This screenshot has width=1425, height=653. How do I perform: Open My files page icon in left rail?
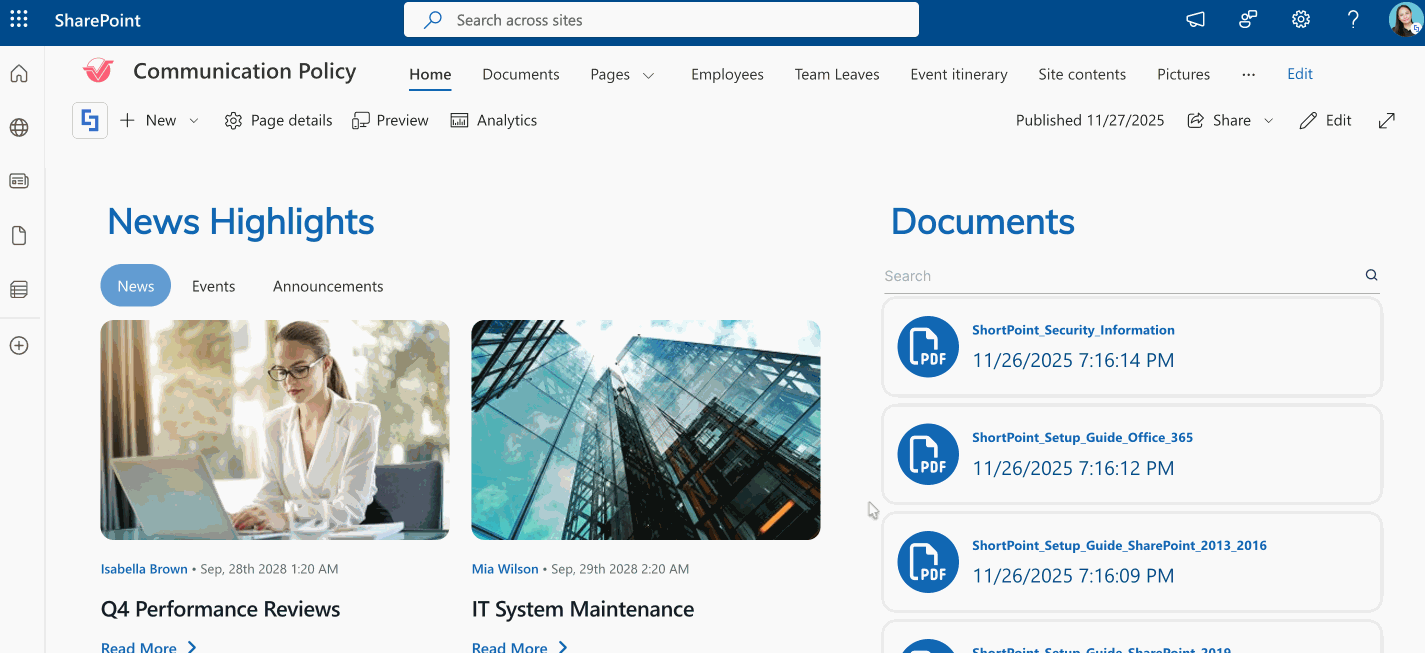click(19, 236)
